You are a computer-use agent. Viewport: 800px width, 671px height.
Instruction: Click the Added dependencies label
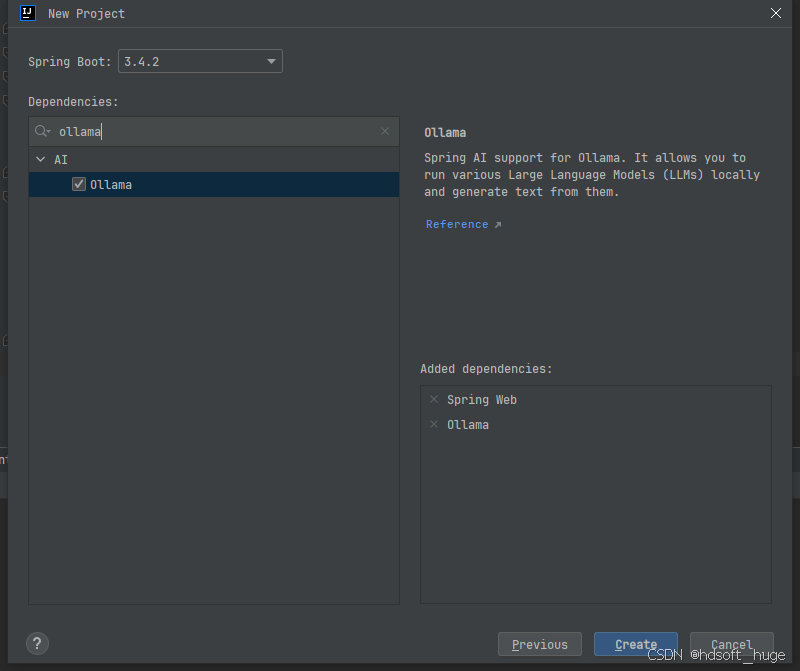tap(486, 369)
